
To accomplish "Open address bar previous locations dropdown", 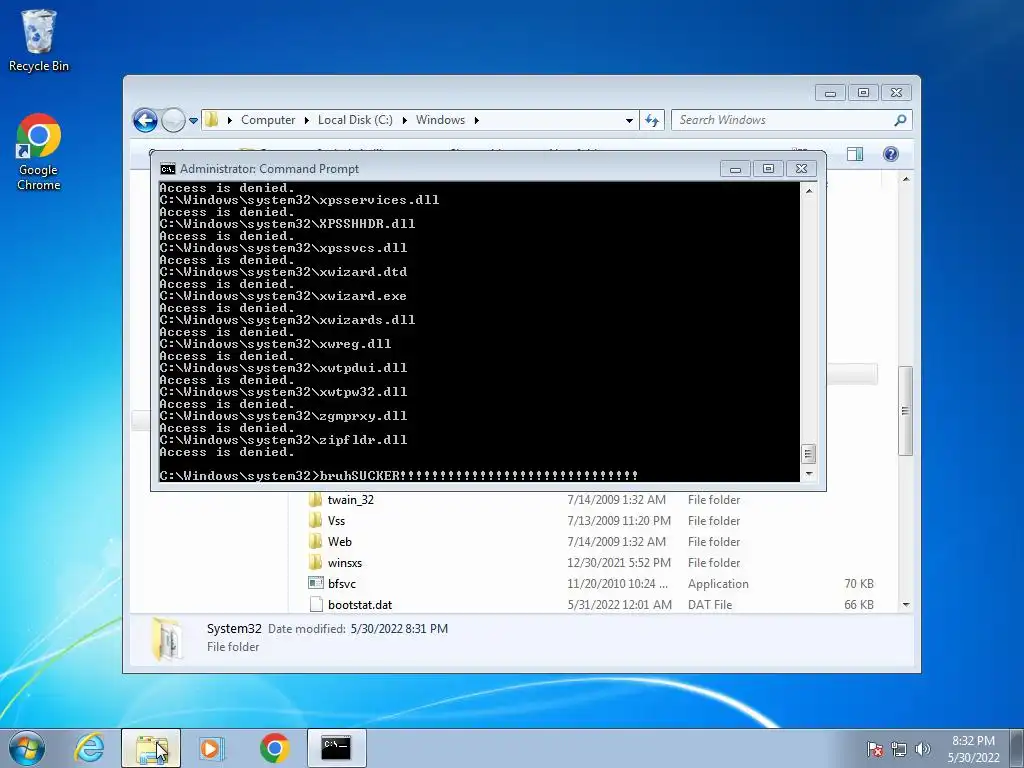I will pos(629,120).
